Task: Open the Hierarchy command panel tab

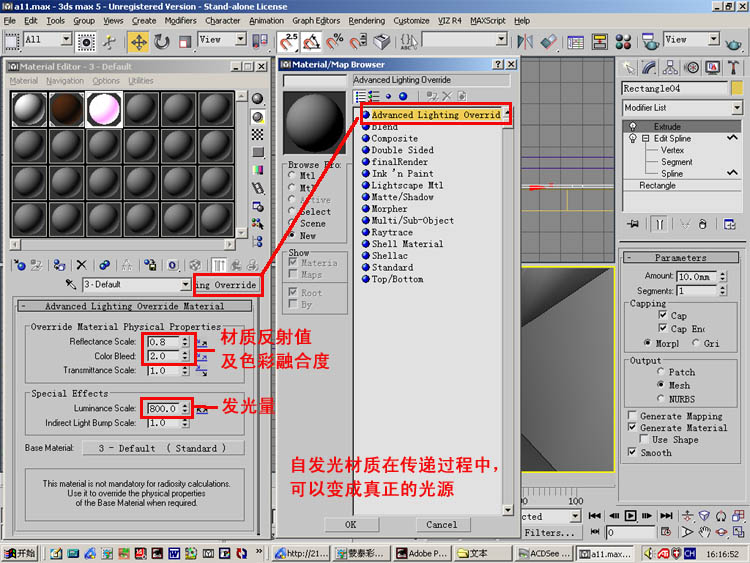Action: tap(670, 68)
